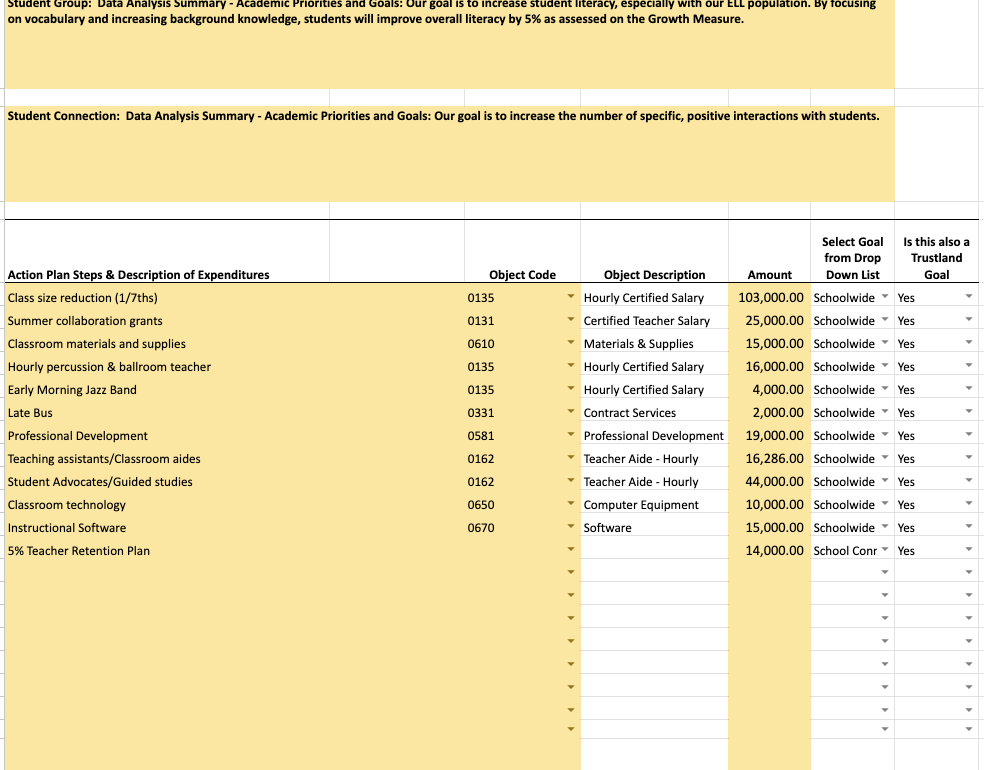
Task: Expand Trustland Goal dropdown for Instructional Software
Action: [x=969, y=526]
